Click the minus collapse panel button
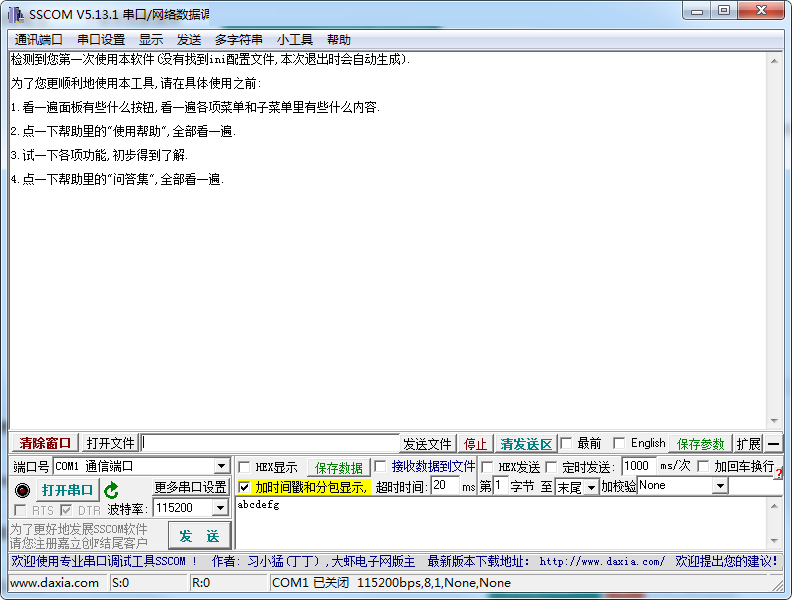This screenshot has width=792, height=600. 774,444
